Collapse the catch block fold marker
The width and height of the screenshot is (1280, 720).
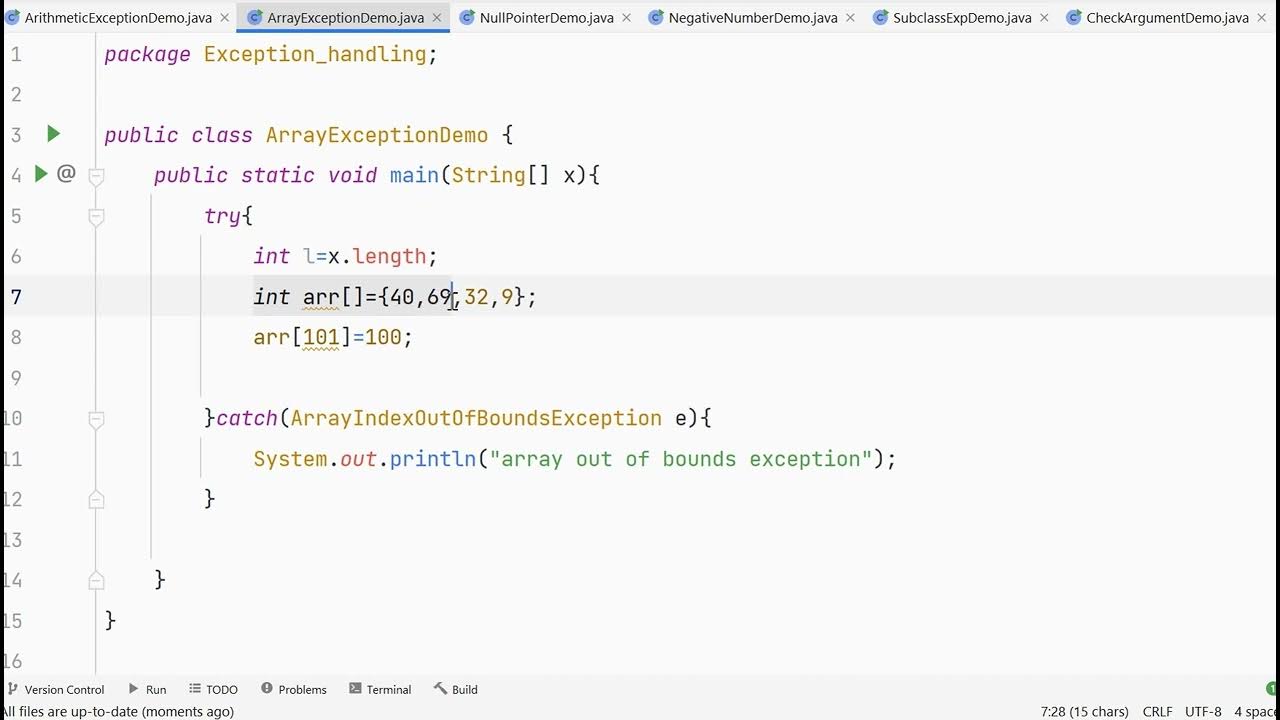pyautogui.click(x=96, y=419)
